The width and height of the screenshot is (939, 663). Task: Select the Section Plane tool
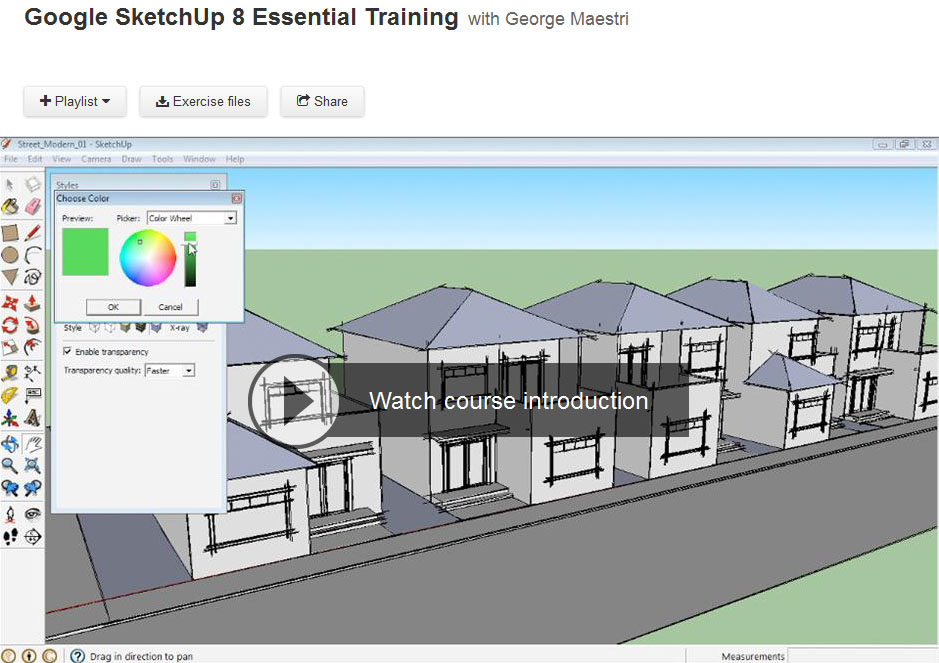32,537
